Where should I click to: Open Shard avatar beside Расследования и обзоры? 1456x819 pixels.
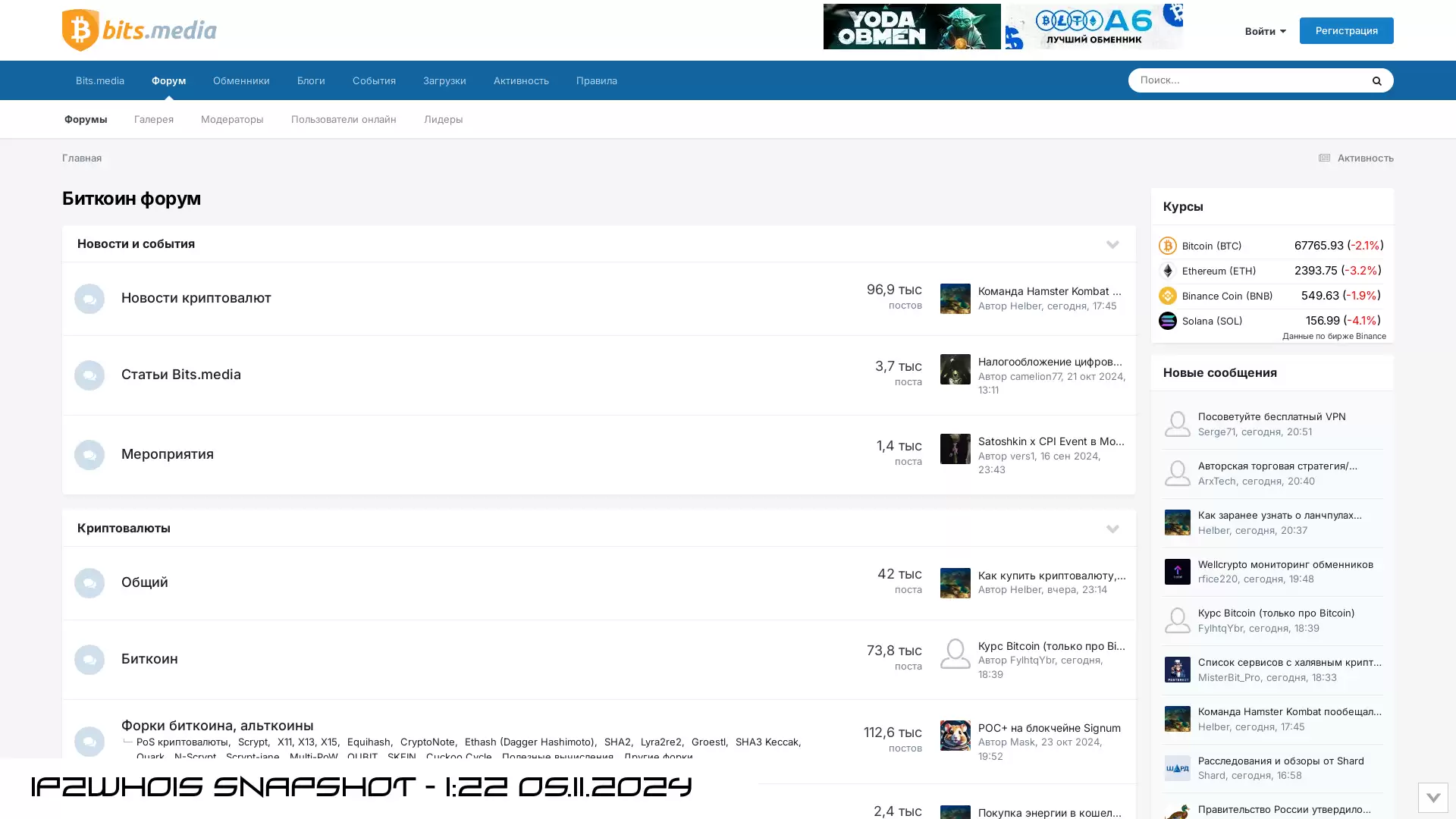click(x=1177, y=768)
